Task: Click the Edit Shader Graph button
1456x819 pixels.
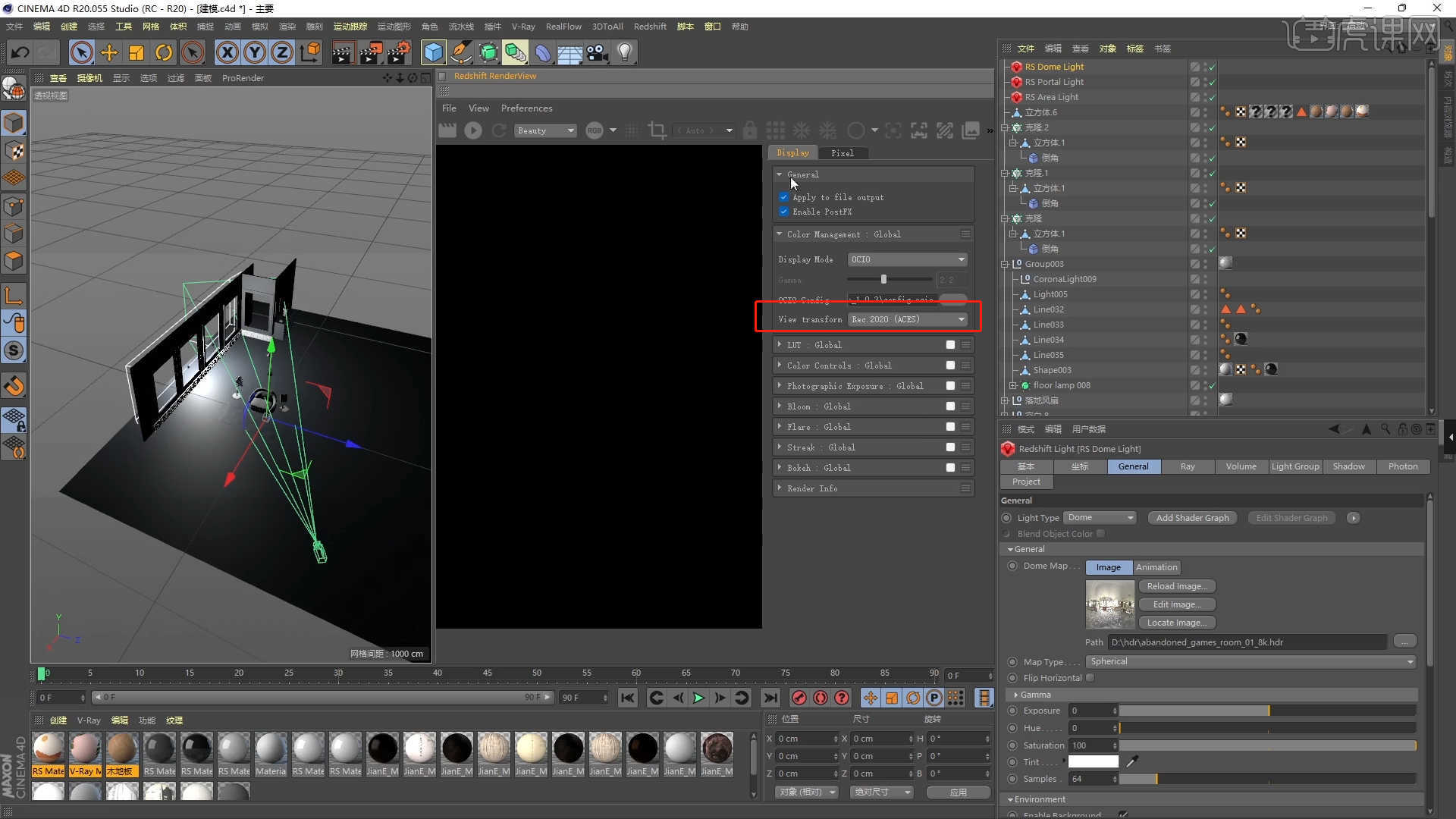Action: click(1291, 517)
